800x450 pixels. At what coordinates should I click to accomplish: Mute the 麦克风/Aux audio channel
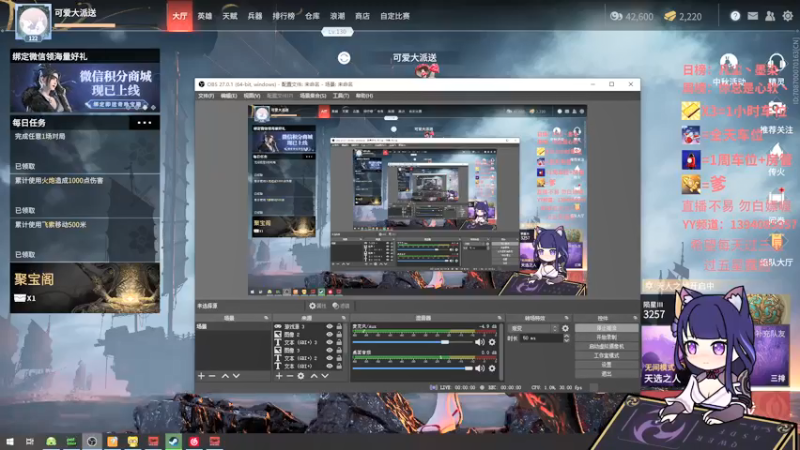pyautogui.click(x=480, y=342)
